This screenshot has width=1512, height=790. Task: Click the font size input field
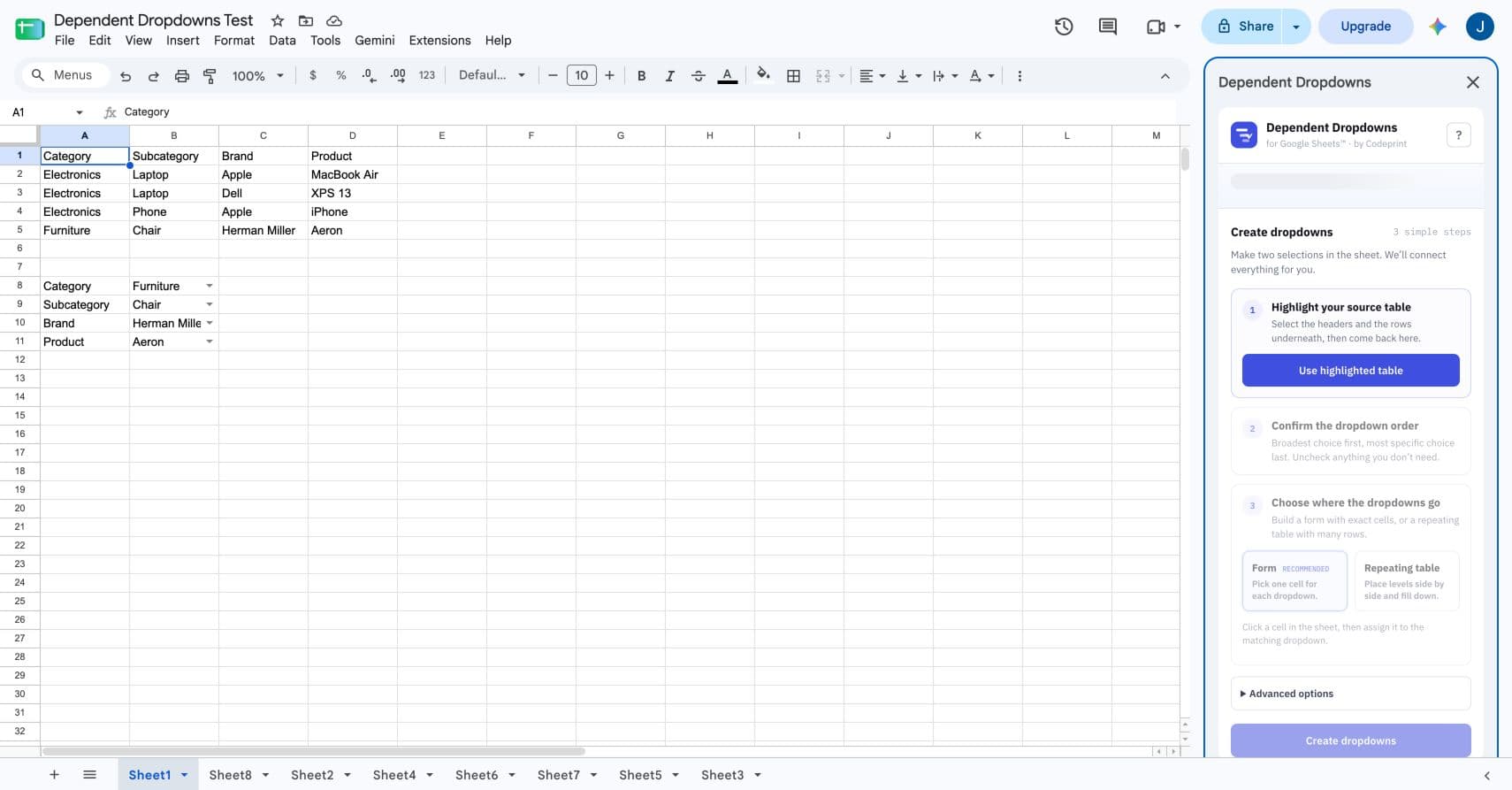pyautogui.click(x=581, y=76)
